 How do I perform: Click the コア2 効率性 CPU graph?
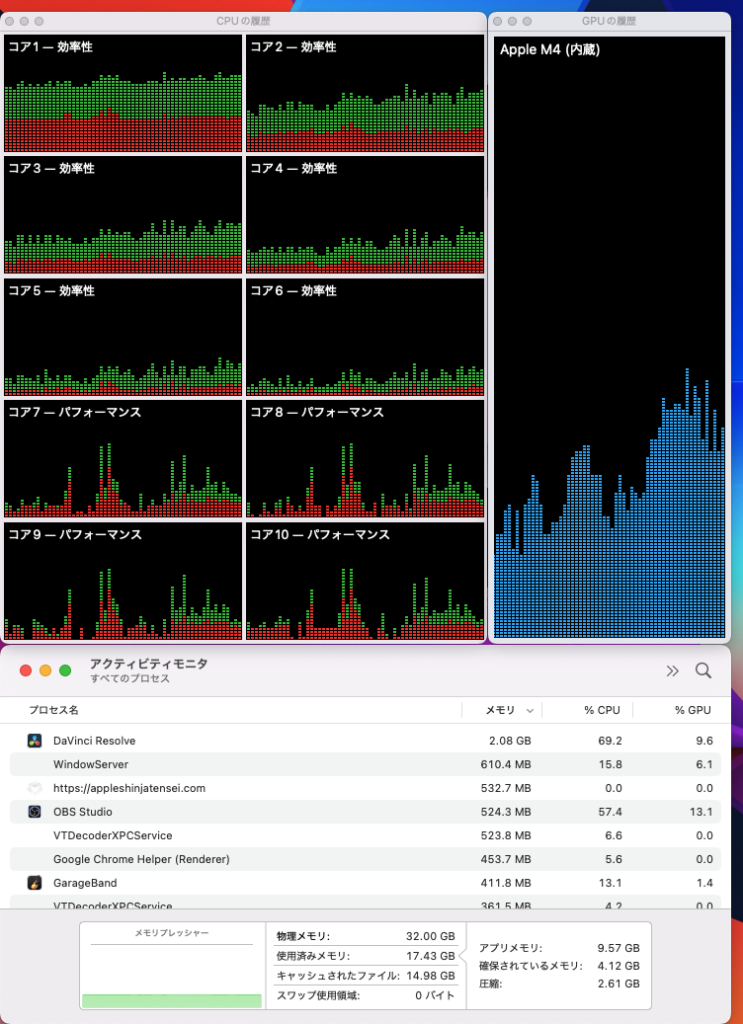tap(365, 93)
